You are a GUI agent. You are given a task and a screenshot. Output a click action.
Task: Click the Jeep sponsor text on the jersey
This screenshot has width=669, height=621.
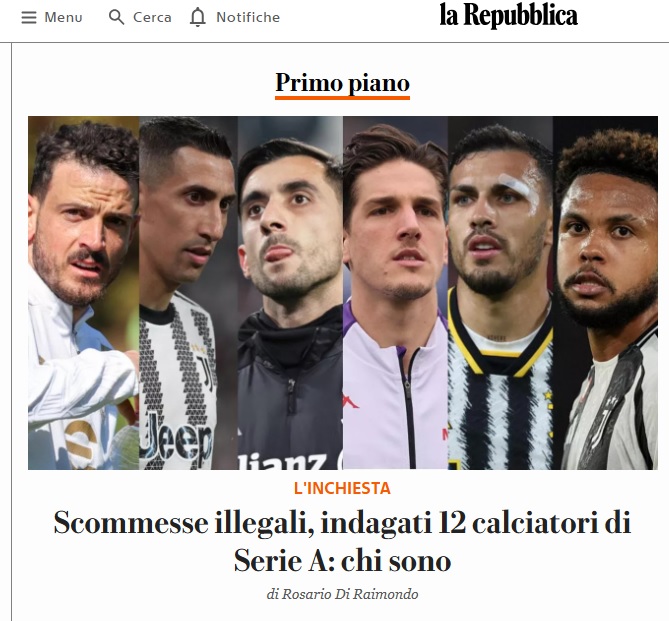click(178, 443)
